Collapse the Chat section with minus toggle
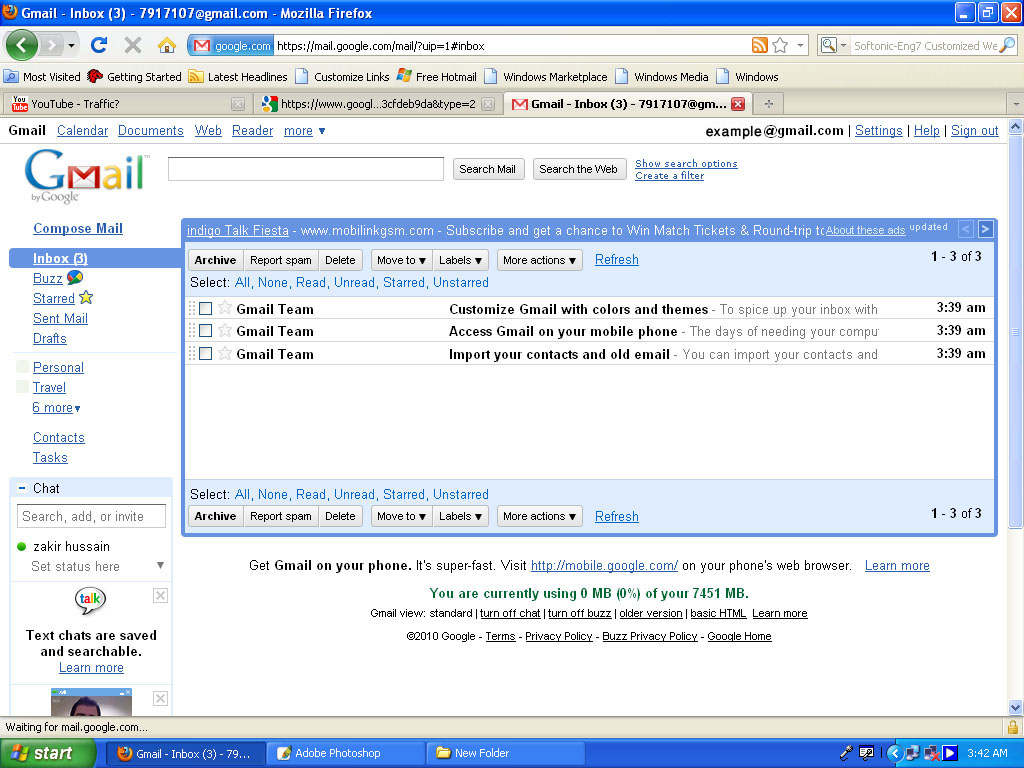 tap(22, 488)
